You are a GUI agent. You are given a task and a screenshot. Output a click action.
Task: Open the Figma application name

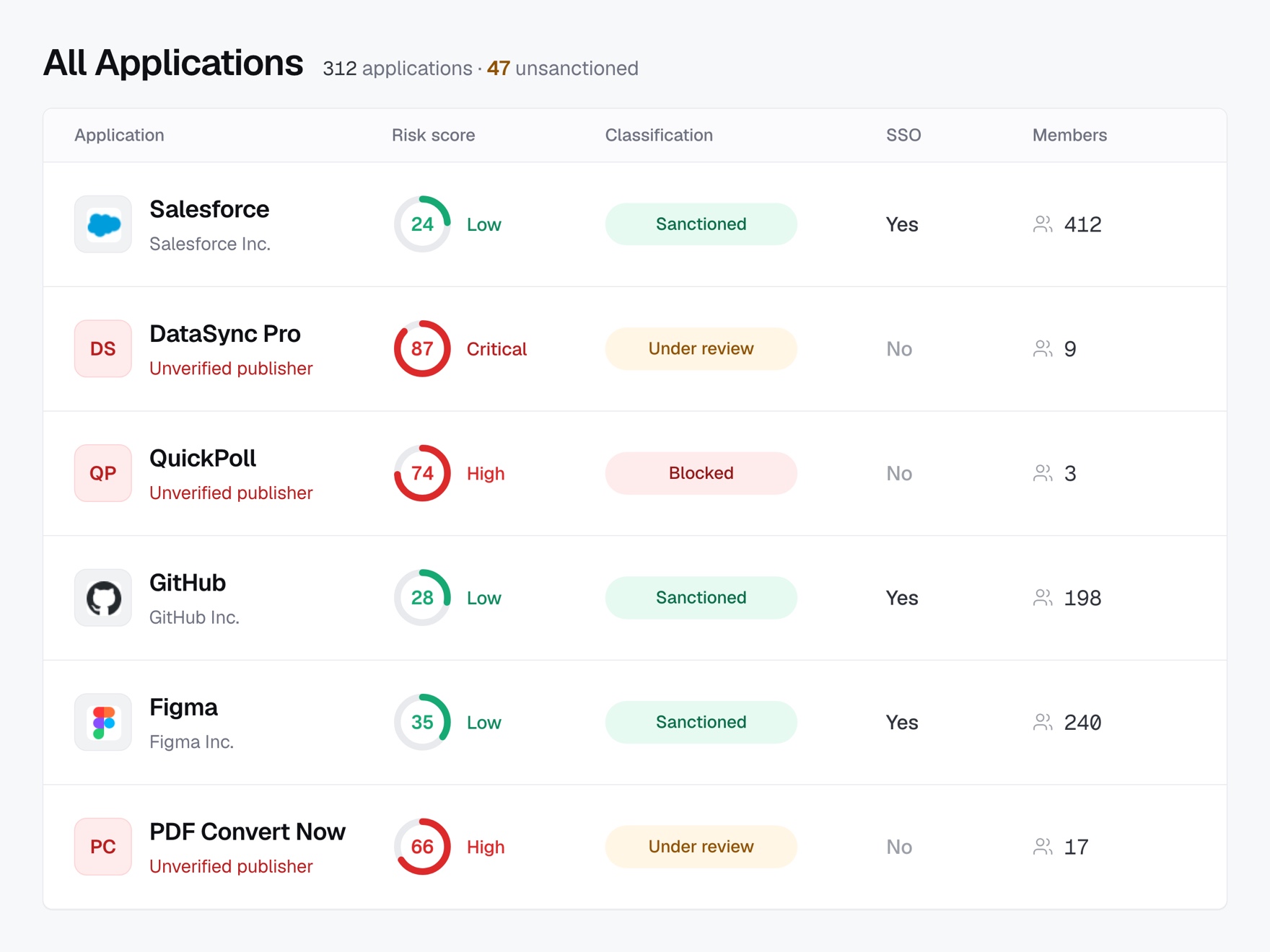(x=183, y=708)
